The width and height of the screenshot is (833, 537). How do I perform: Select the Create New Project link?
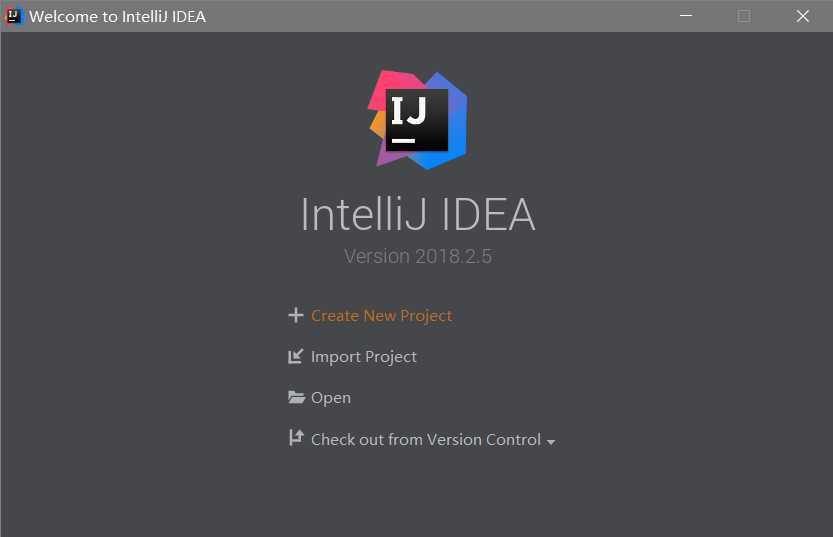(x=381, y=316)
